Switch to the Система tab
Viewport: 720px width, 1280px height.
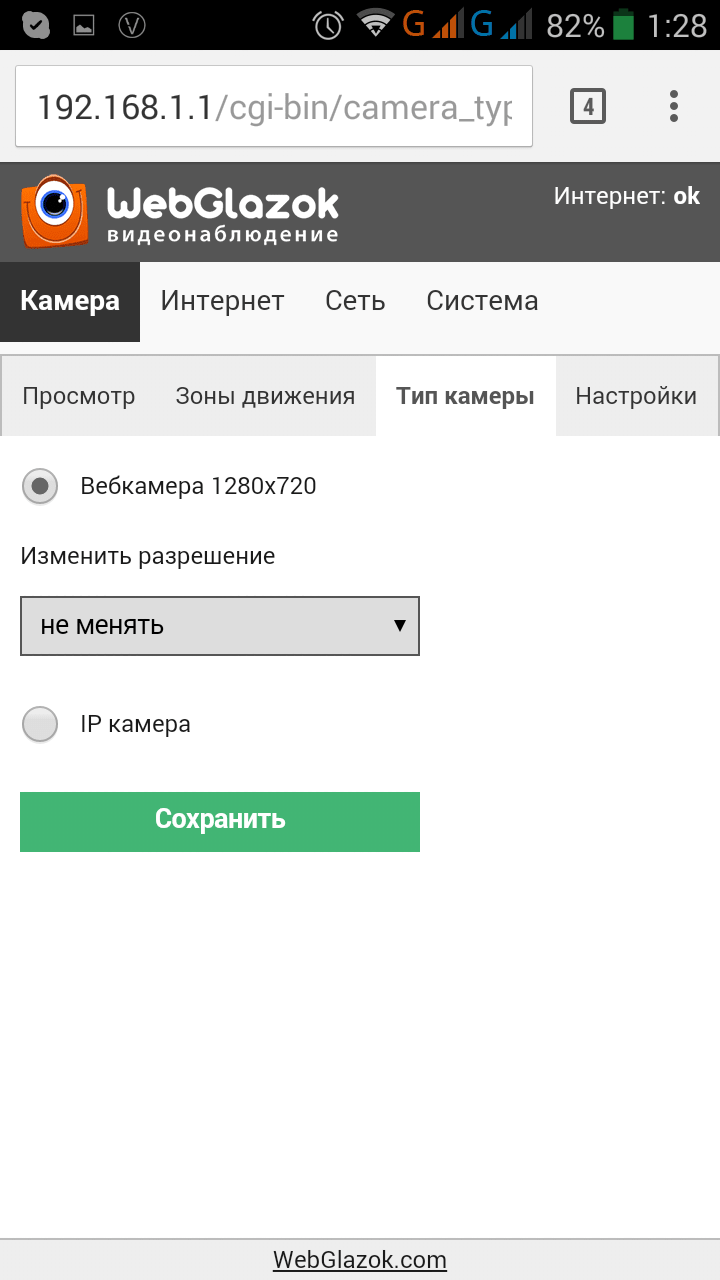[x=482, y=300]
